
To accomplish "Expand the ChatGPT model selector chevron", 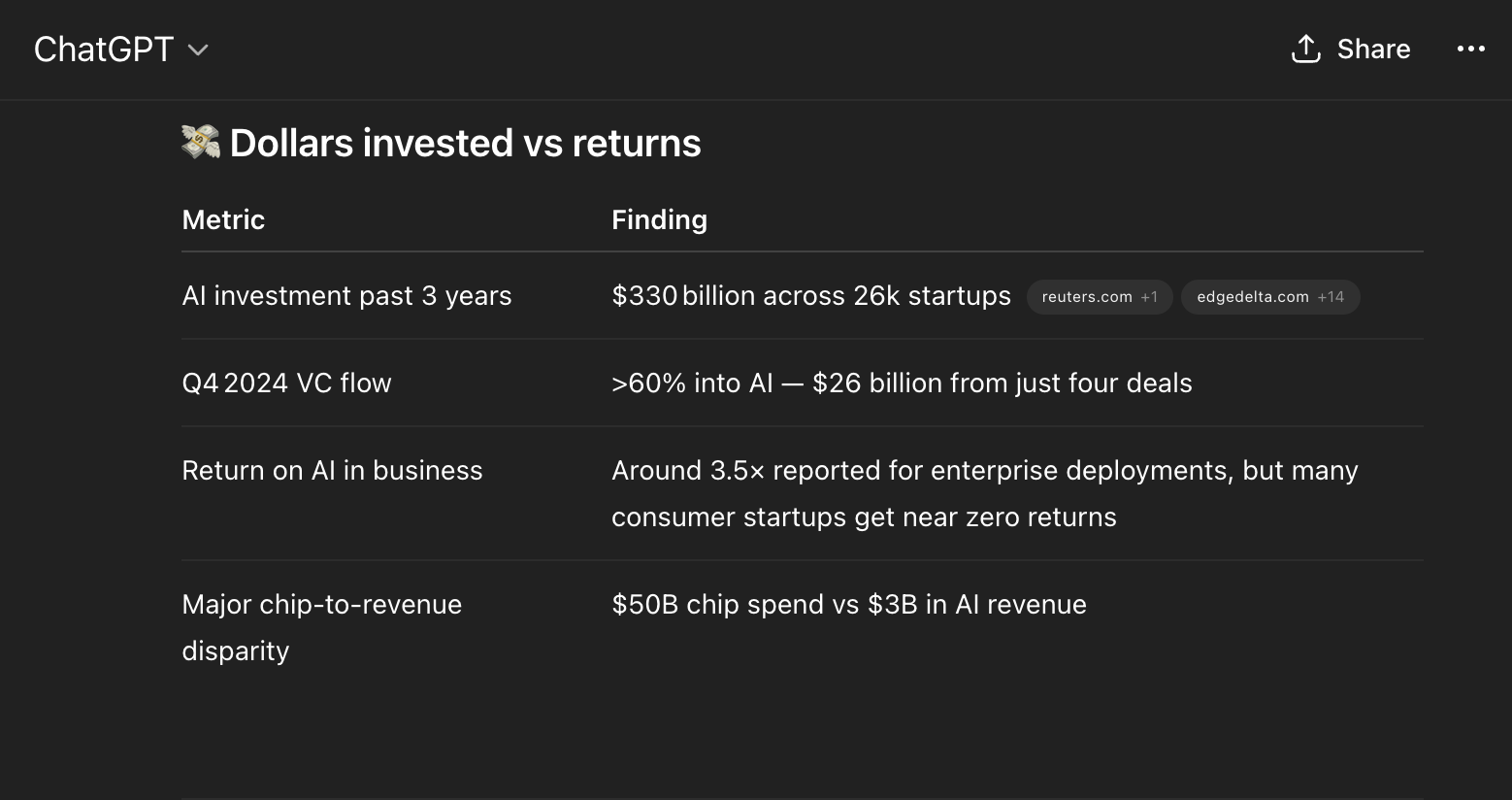I will [198, 50].
